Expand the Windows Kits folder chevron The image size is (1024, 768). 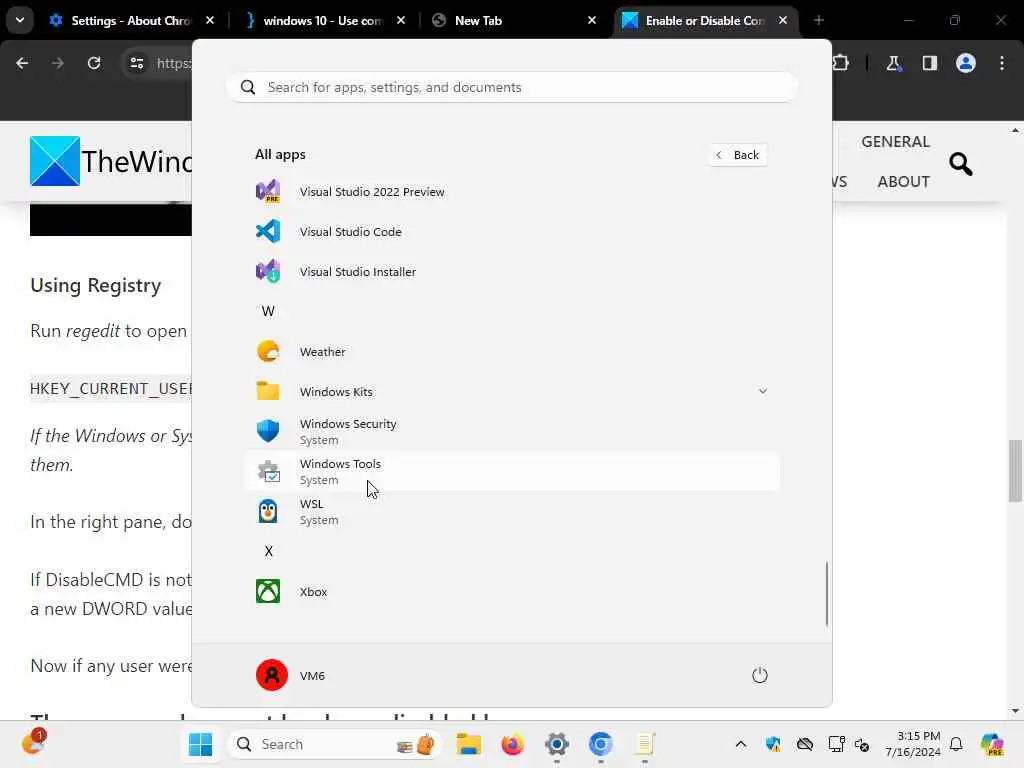(762, 391)
